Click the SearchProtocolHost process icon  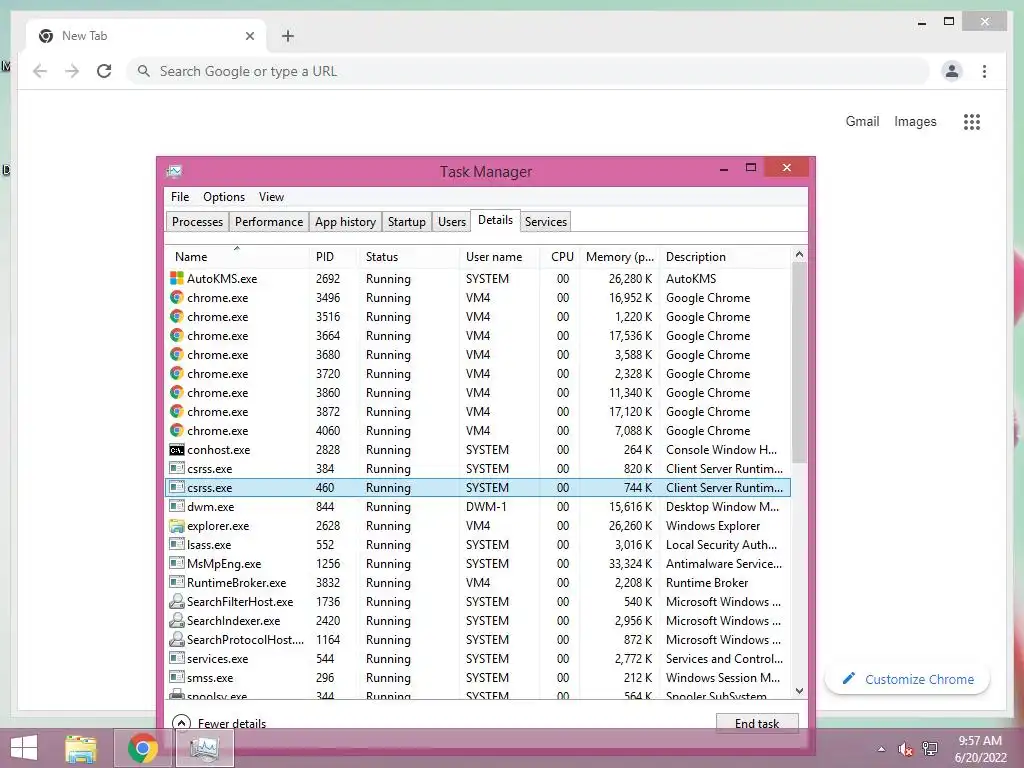[176, 639]
